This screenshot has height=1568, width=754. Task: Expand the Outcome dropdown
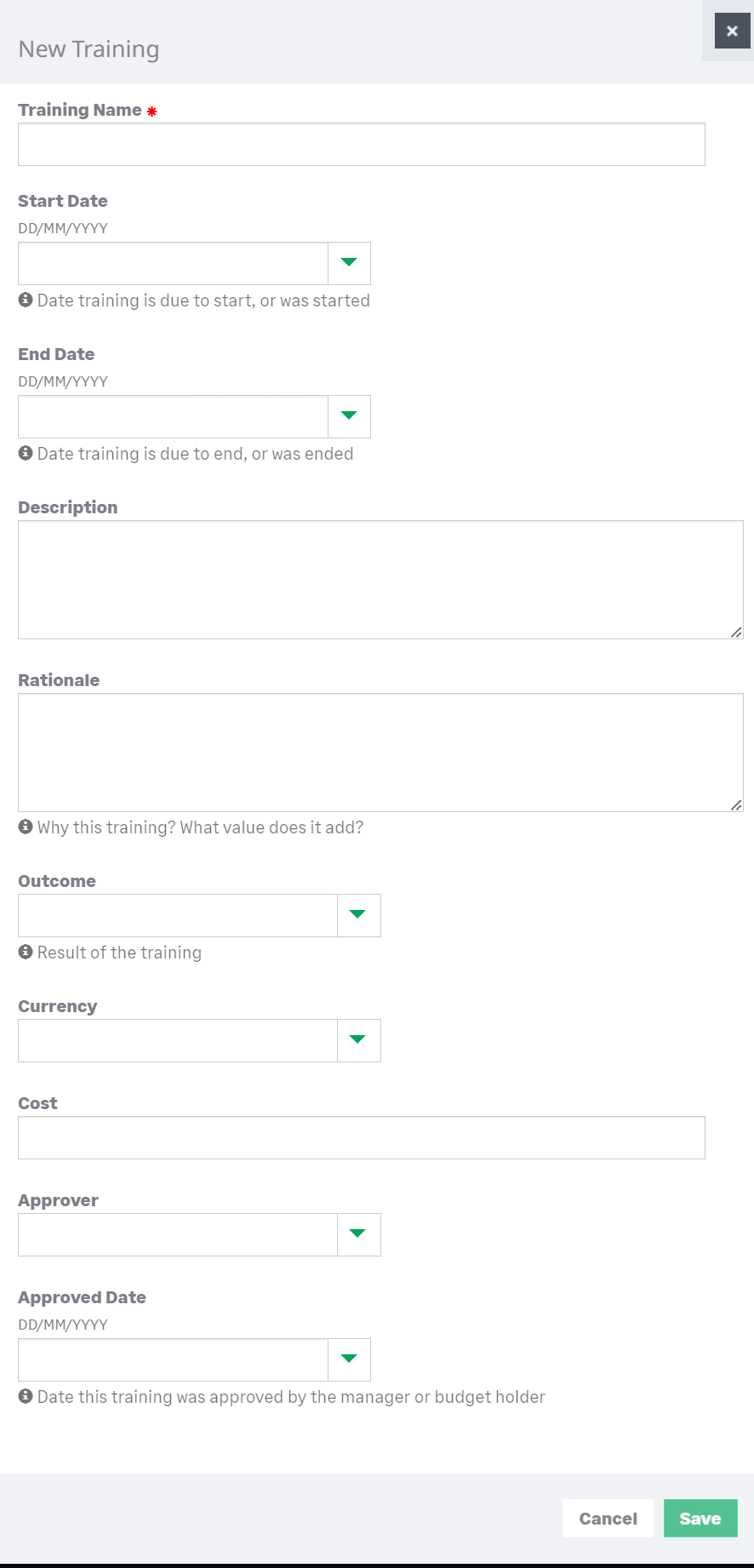click(358, 915)
